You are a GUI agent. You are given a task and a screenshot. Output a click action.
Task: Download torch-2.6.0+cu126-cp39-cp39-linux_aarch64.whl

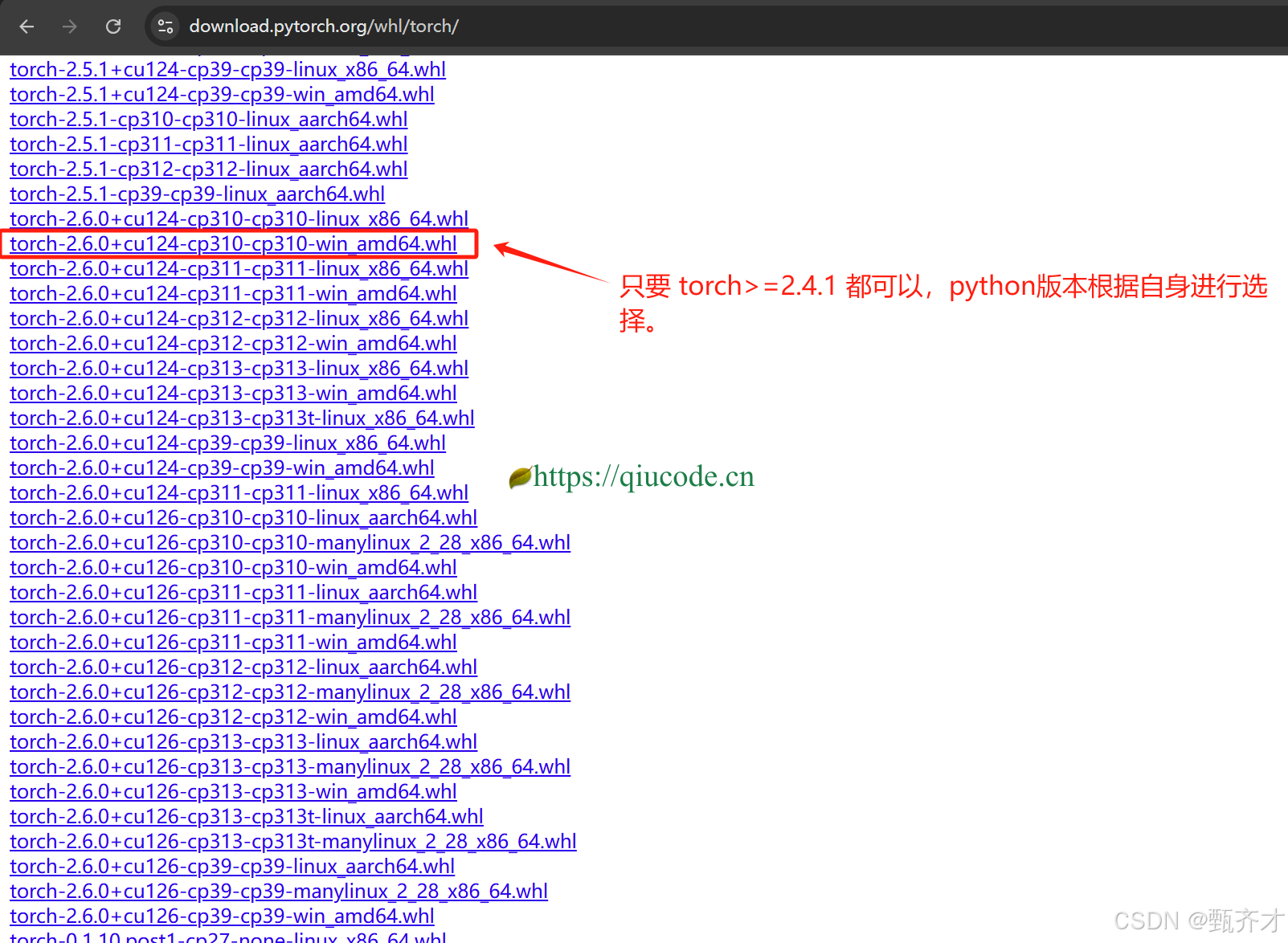232,867
